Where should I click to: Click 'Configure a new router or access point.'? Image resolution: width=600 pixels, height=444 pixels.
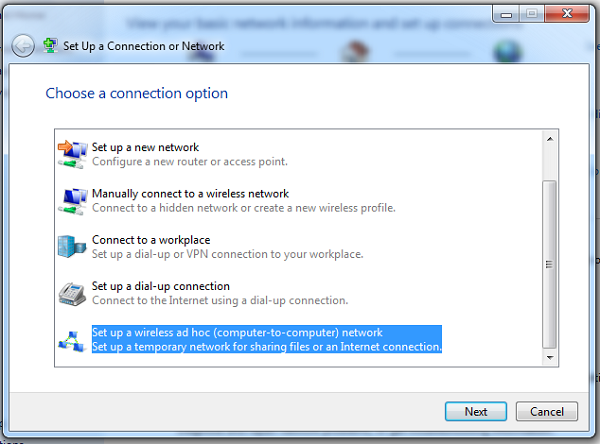click(190, 162)
